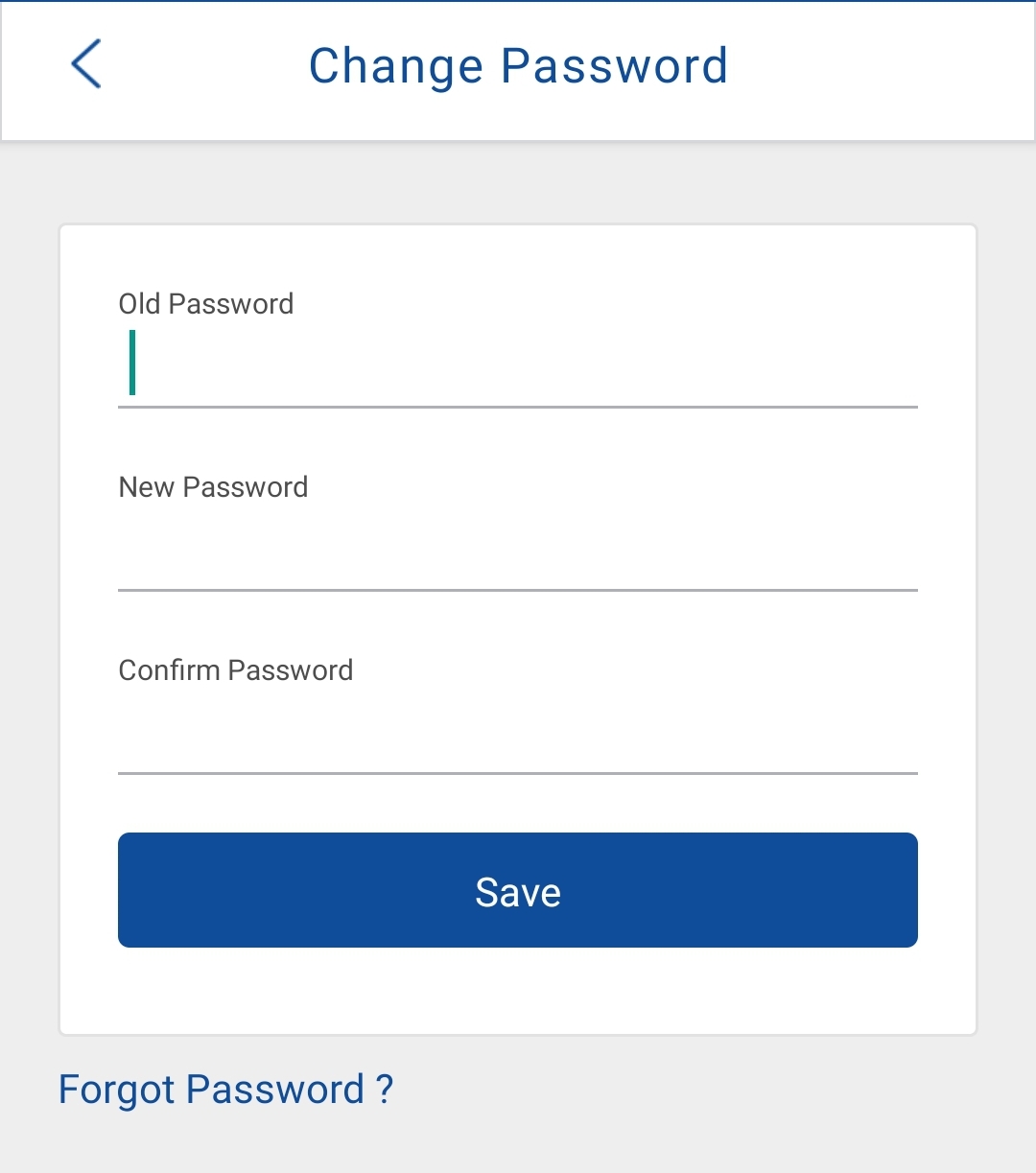This screenshot has height=1173, width=1036.
Task: Open the Forgot Password link
Action: tap(225, 1090)
